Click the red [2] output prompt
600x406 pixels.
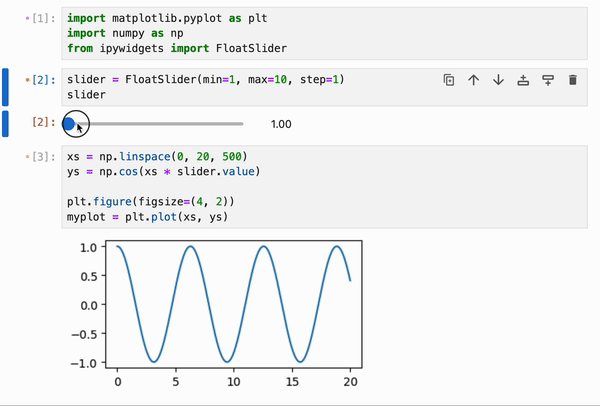pos(43,122)
